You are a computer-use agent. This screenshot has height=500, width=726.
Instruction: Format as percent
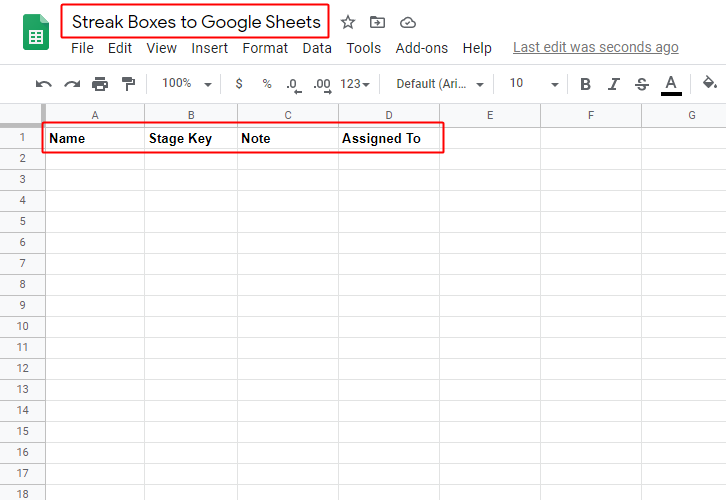[x=267, y=84]
